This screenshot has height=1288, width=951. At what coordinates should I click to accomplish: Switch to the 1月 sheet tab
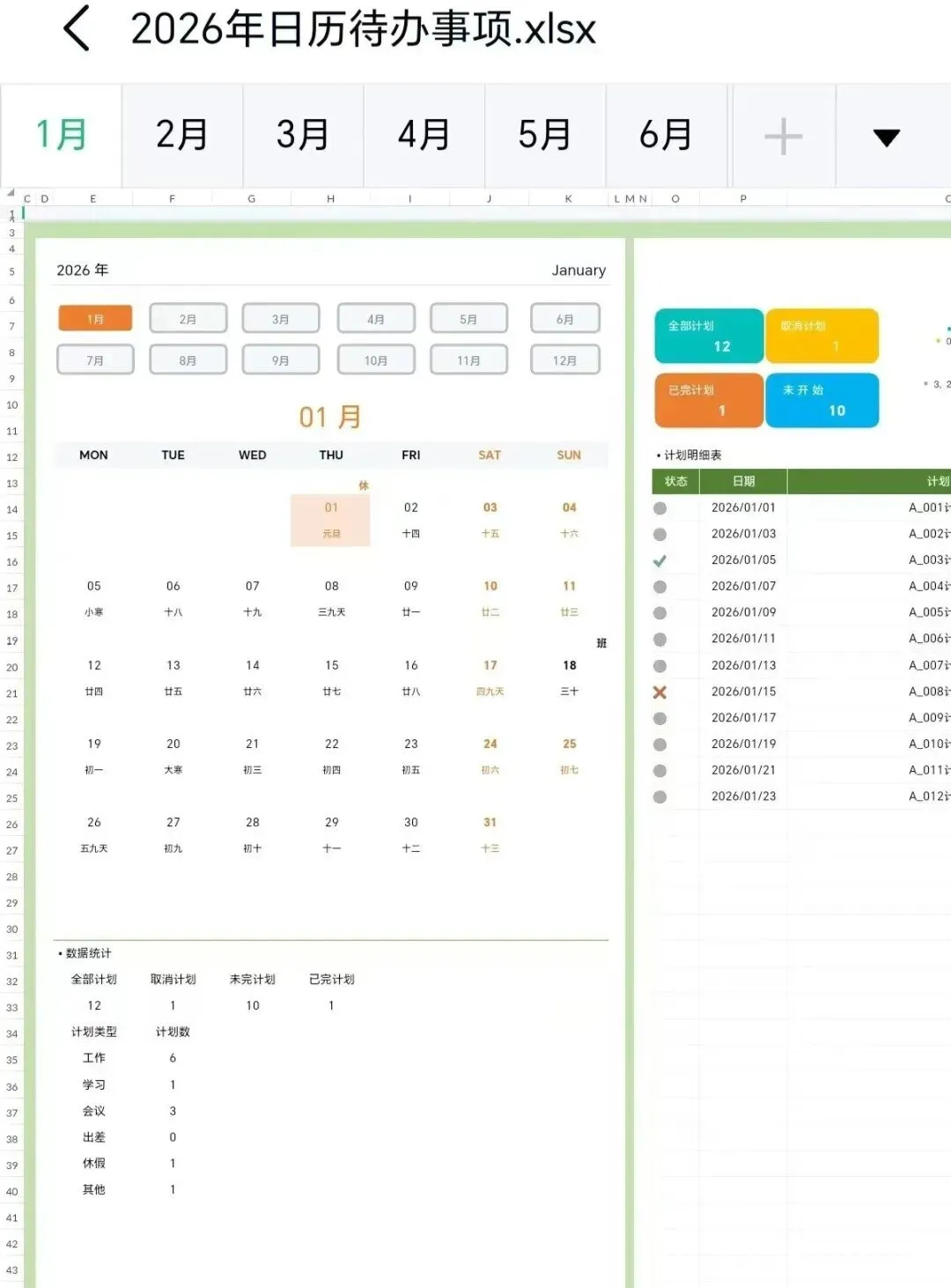(61, 136)
